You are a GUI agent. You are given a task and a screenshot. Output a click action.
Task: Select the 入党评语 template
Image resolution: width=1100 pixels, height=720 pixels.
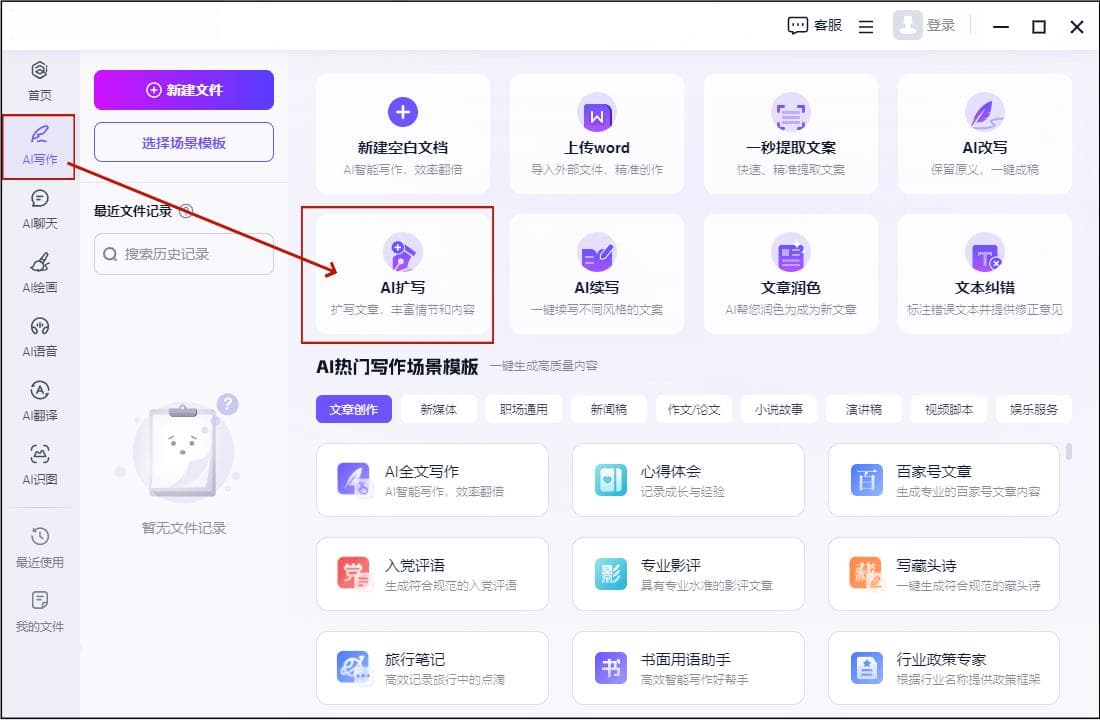point(432,574)
